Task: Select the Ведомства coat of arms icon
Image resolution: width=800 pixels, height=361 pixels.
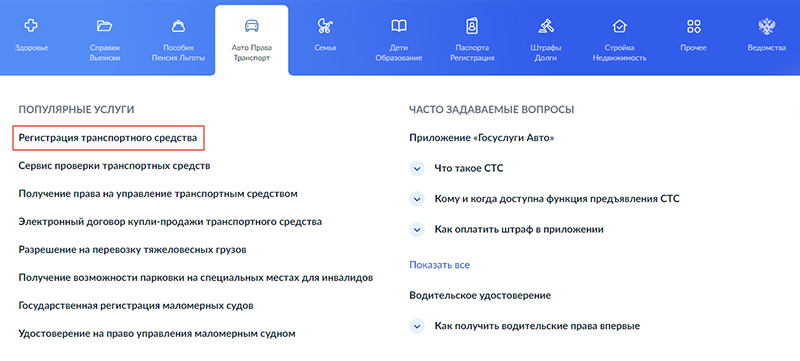Action: click(766, 25)
